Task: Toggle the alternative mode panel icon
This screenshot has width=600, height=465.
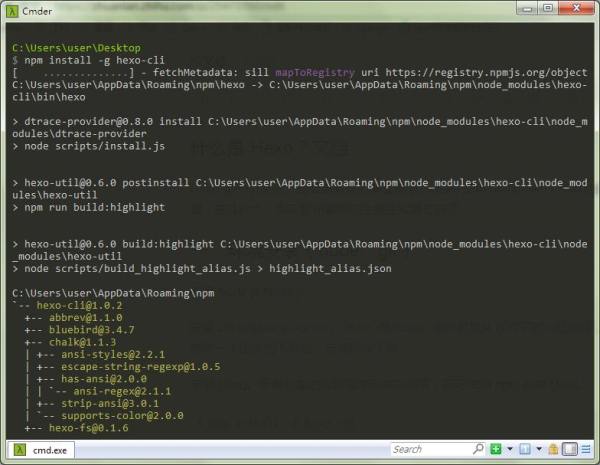Action: click(570, 449)
